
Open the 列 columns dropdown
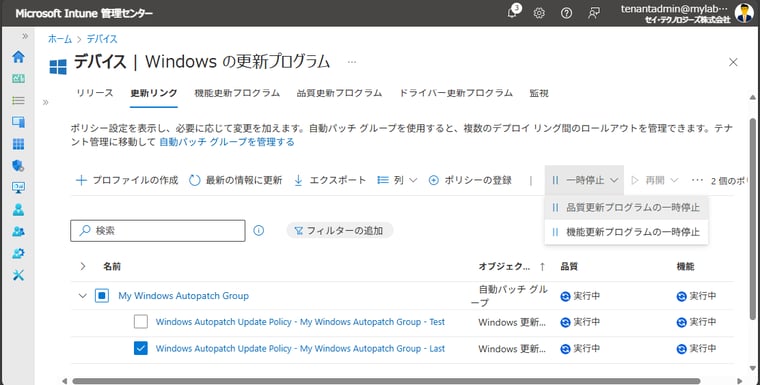coord(397,180)
